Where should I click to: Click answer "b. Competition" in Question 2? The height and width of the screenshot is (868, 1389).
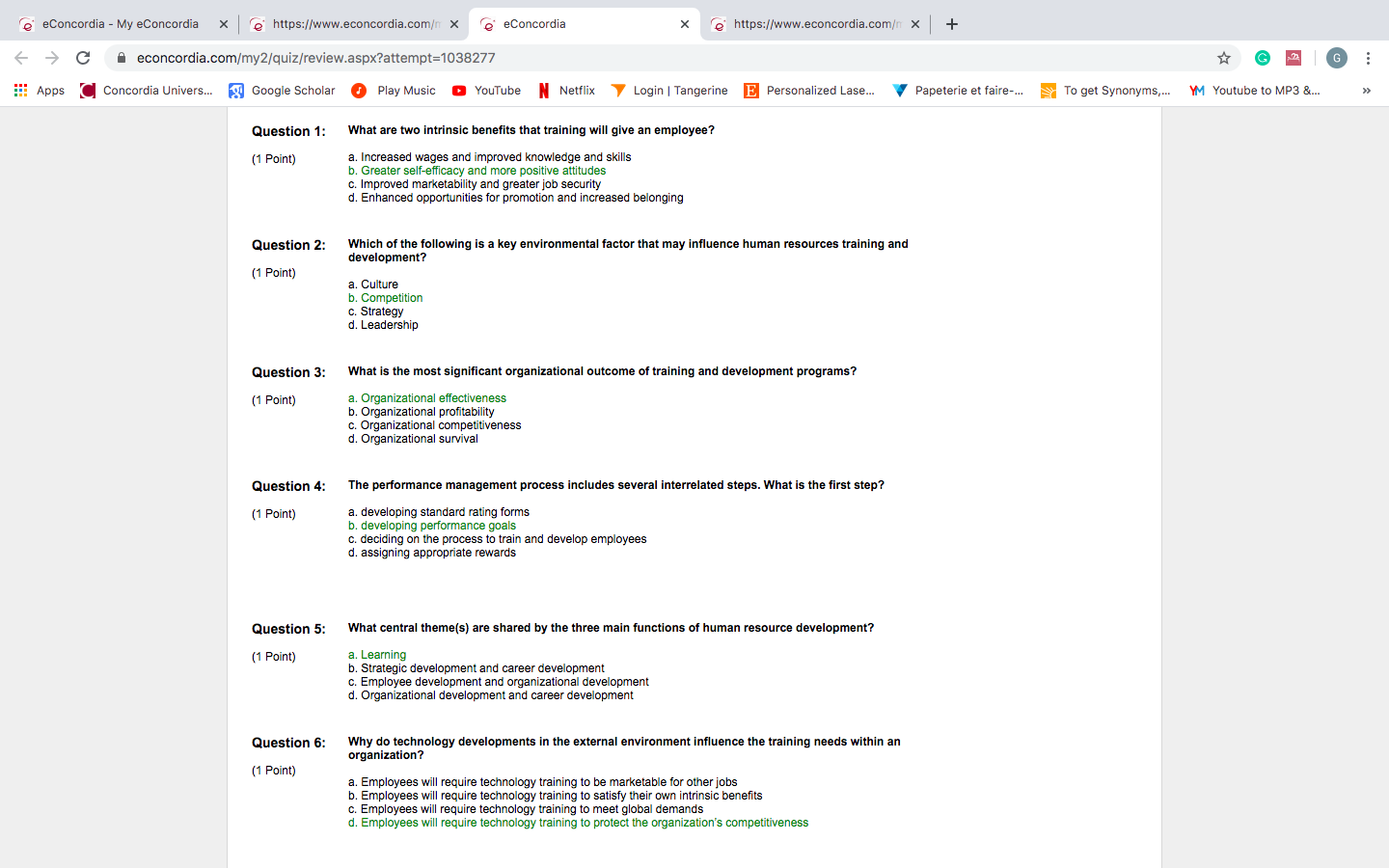click(x=386, y=298)
